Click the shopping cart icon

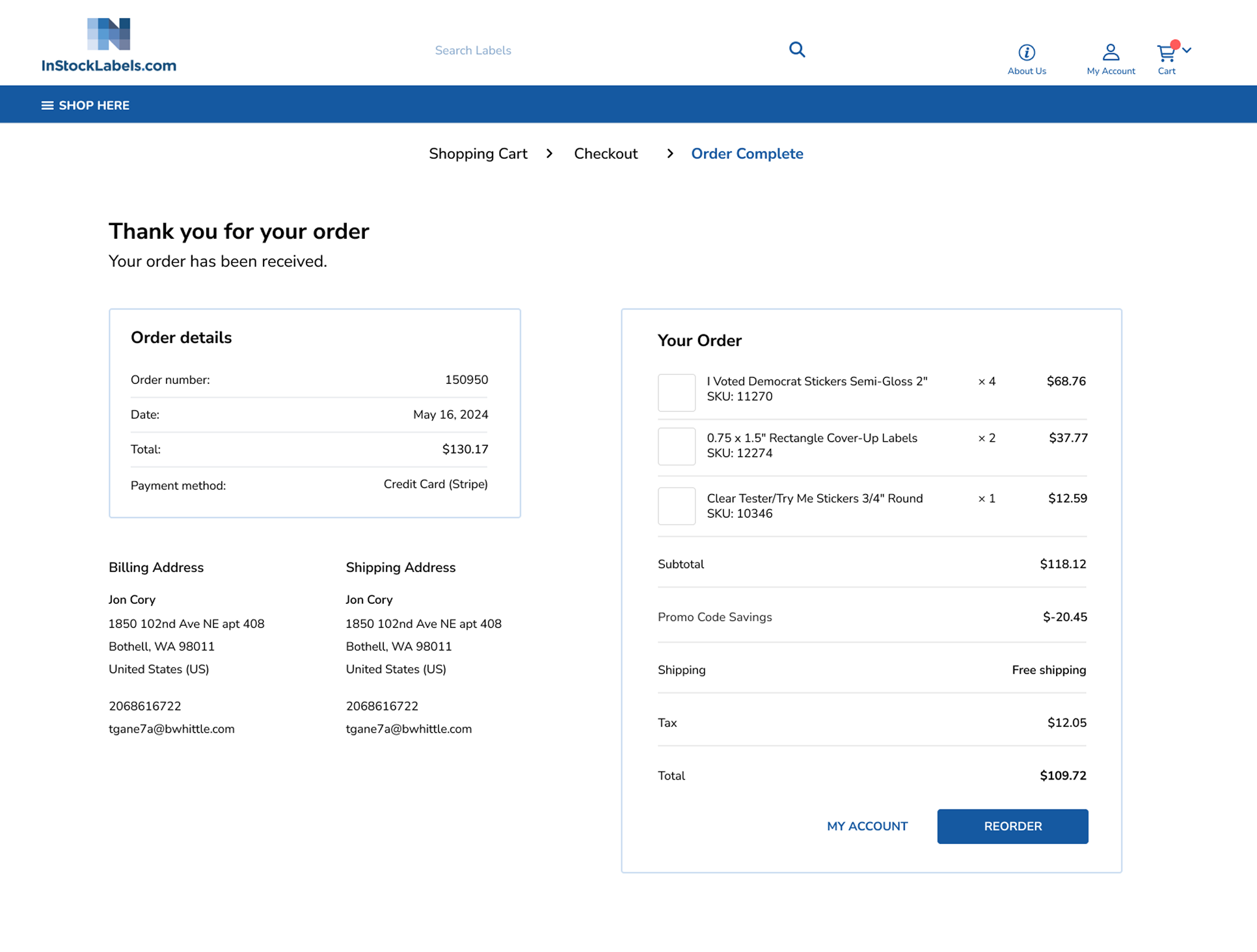point(1165,53)
